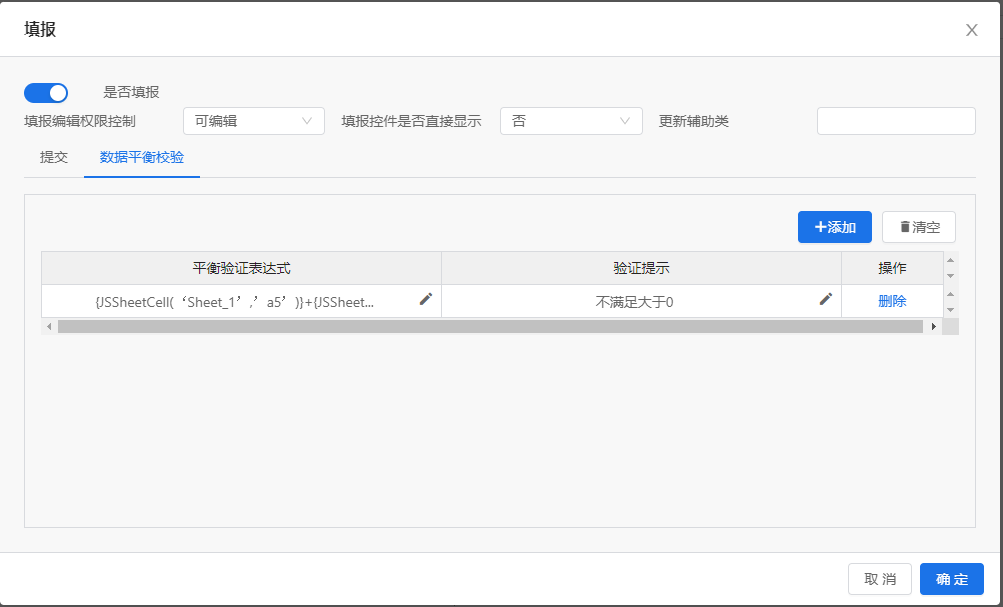The width and height of the screenshot is (1003, 607).
Task: Click the 平衡验证表达式 column header
Action: 242,268
